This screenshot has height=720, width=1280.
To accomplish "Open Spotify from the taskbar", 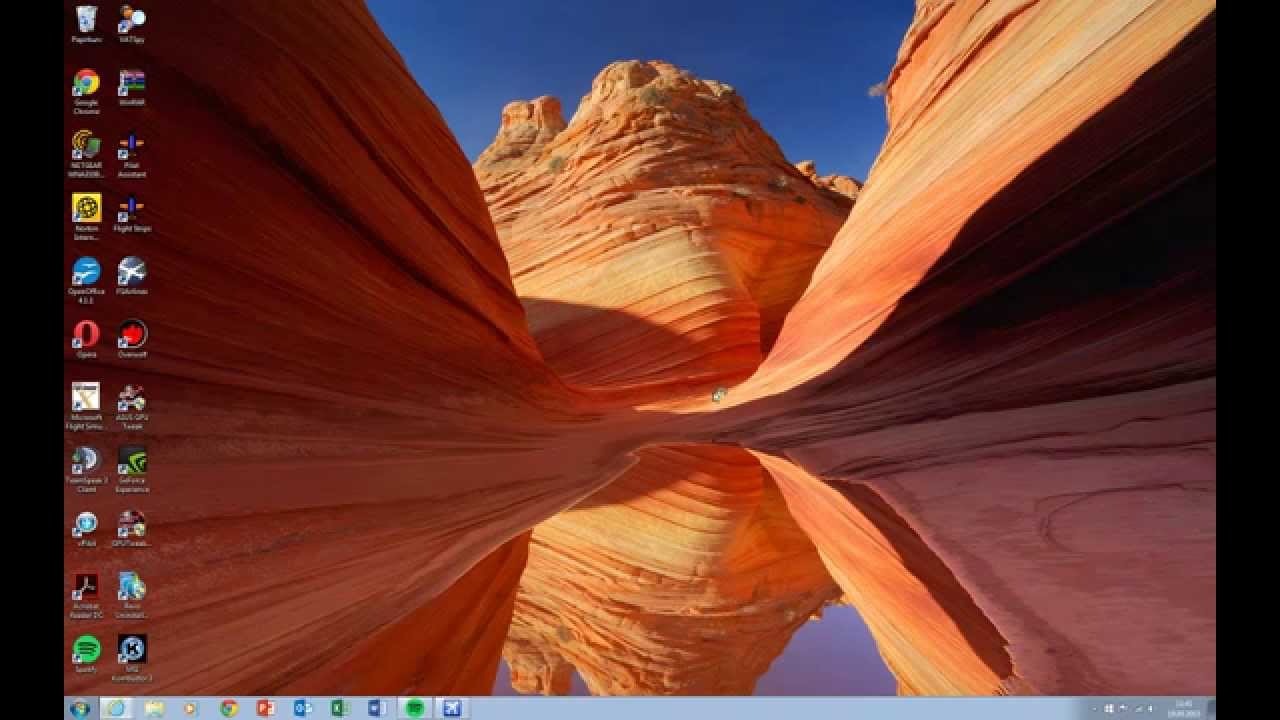I will click(x=414, y=708).
